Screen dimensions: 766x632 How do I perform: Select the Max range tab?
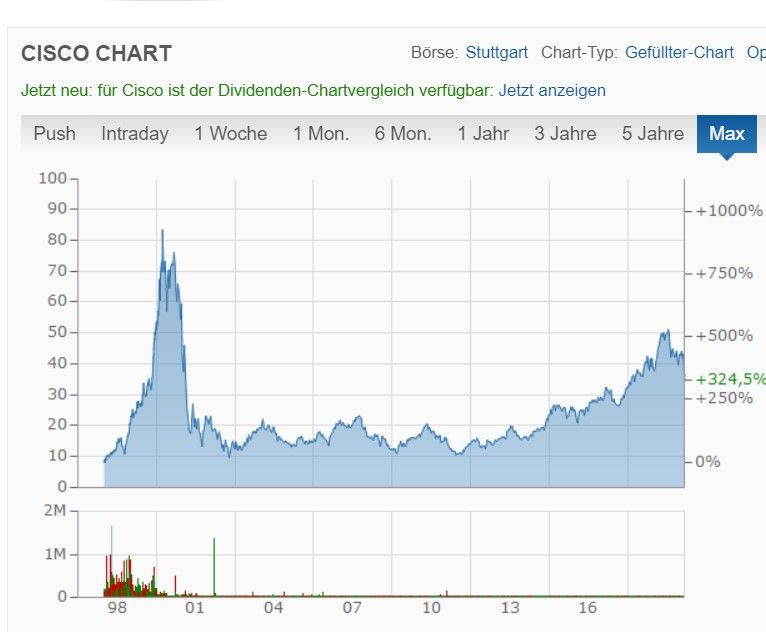point(727,134)
